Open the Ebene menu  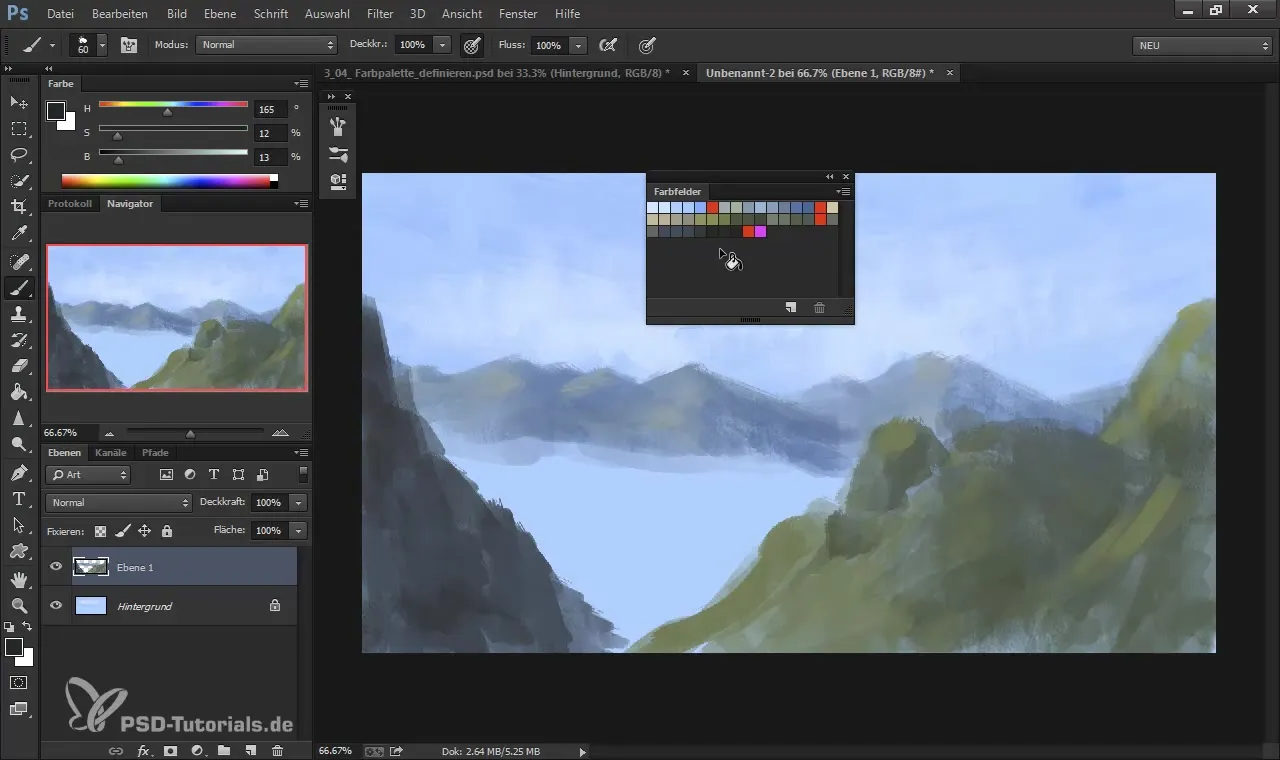coord(219,14)
